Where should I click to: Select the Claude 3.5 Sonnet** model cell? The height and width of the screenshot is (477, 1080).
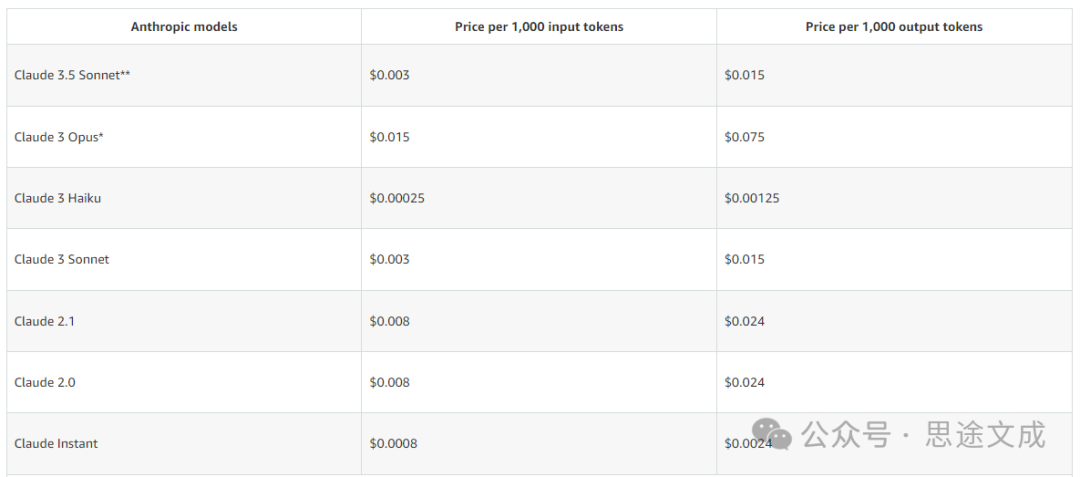click(x=72, y=75)
